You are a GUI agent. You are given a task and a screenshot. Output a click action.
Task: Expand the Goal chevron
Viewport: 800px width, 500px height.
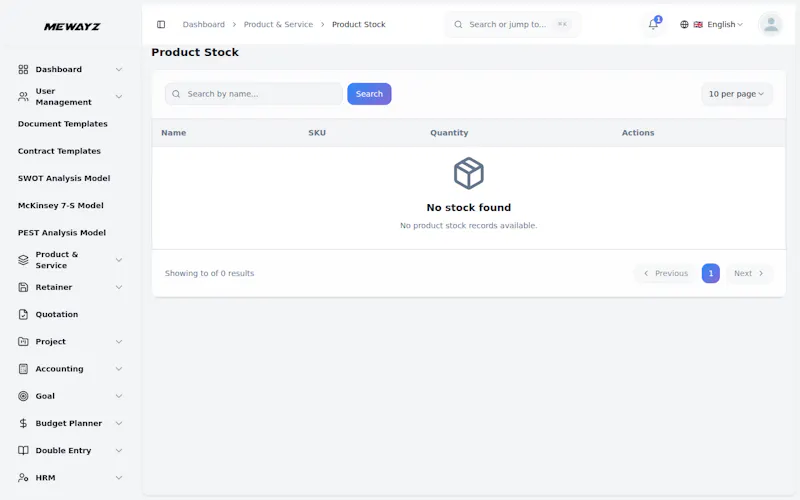pos(119,396)
